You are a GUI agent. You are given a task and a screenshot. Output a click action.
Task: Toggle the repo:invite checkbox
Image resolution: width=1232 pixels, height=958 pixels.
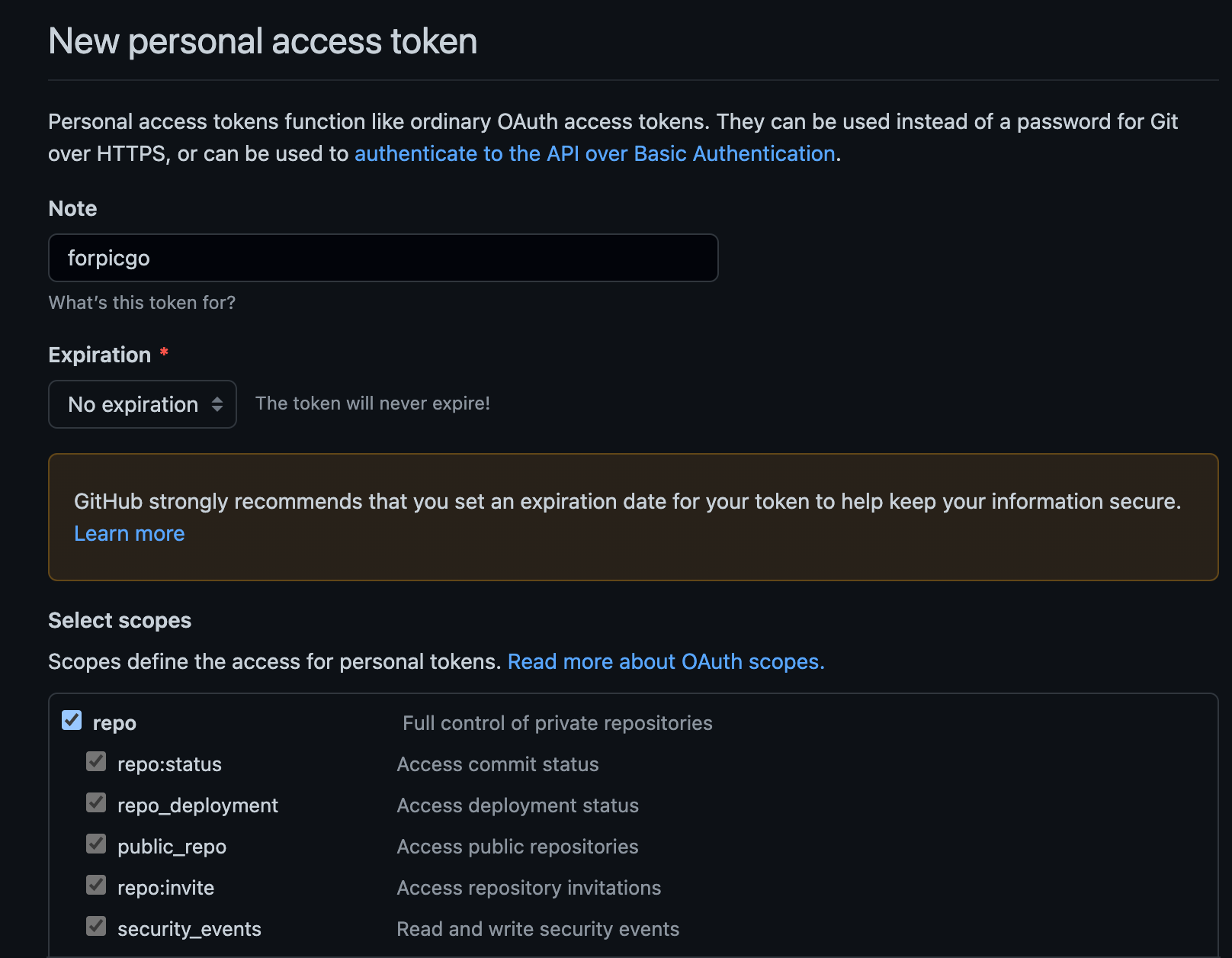[x=96, y=885]
